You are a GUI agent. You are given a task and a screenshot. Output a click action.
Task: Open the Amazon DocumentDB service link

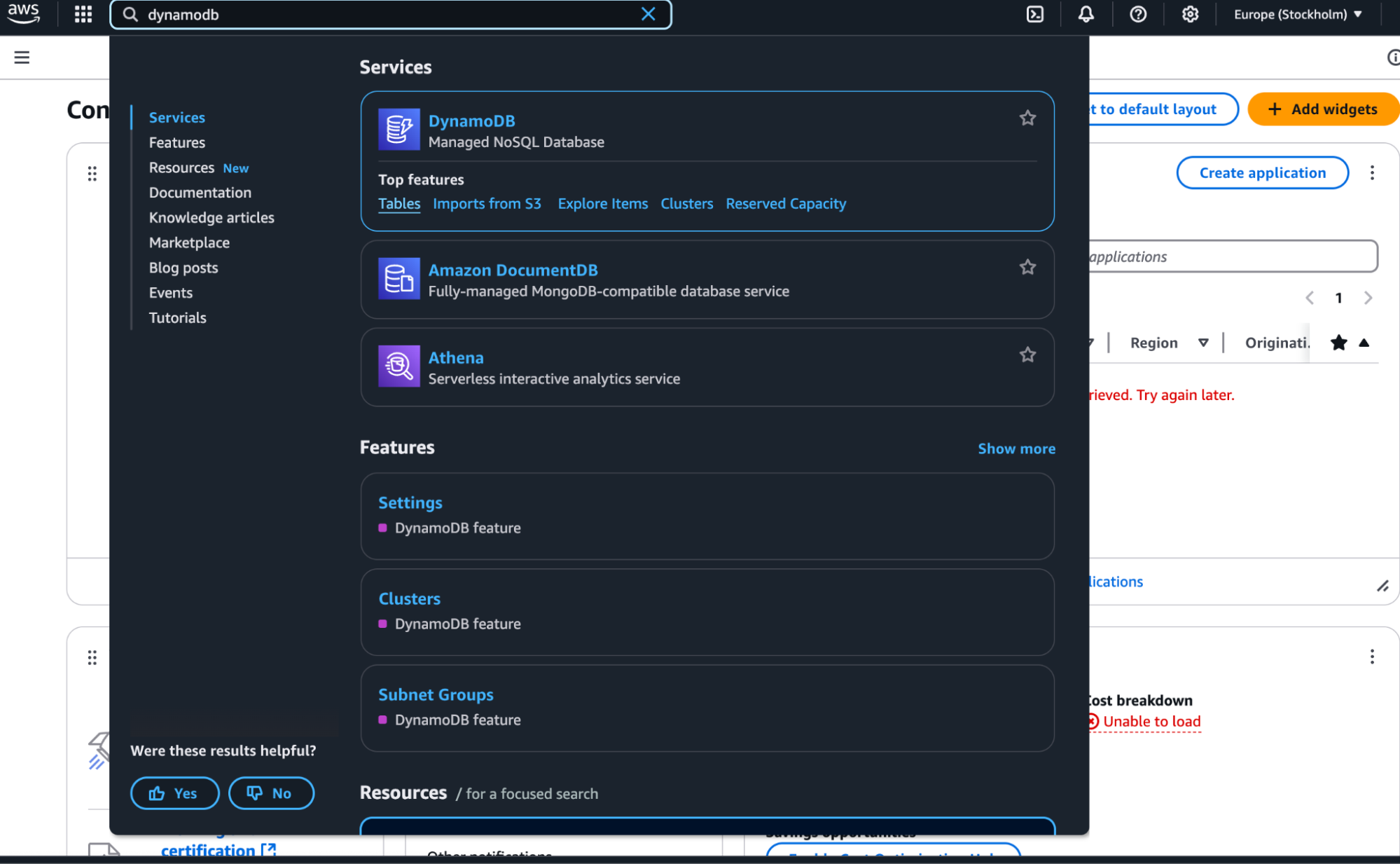(513, 270)
